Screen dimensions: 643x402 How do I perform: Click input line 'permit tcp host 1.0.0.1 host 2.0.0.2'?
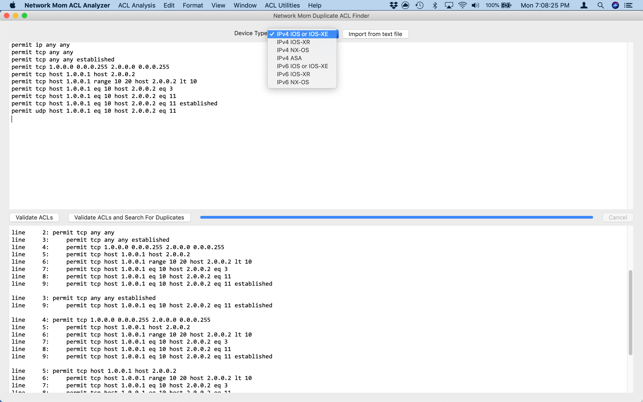(x=73, y=74)
